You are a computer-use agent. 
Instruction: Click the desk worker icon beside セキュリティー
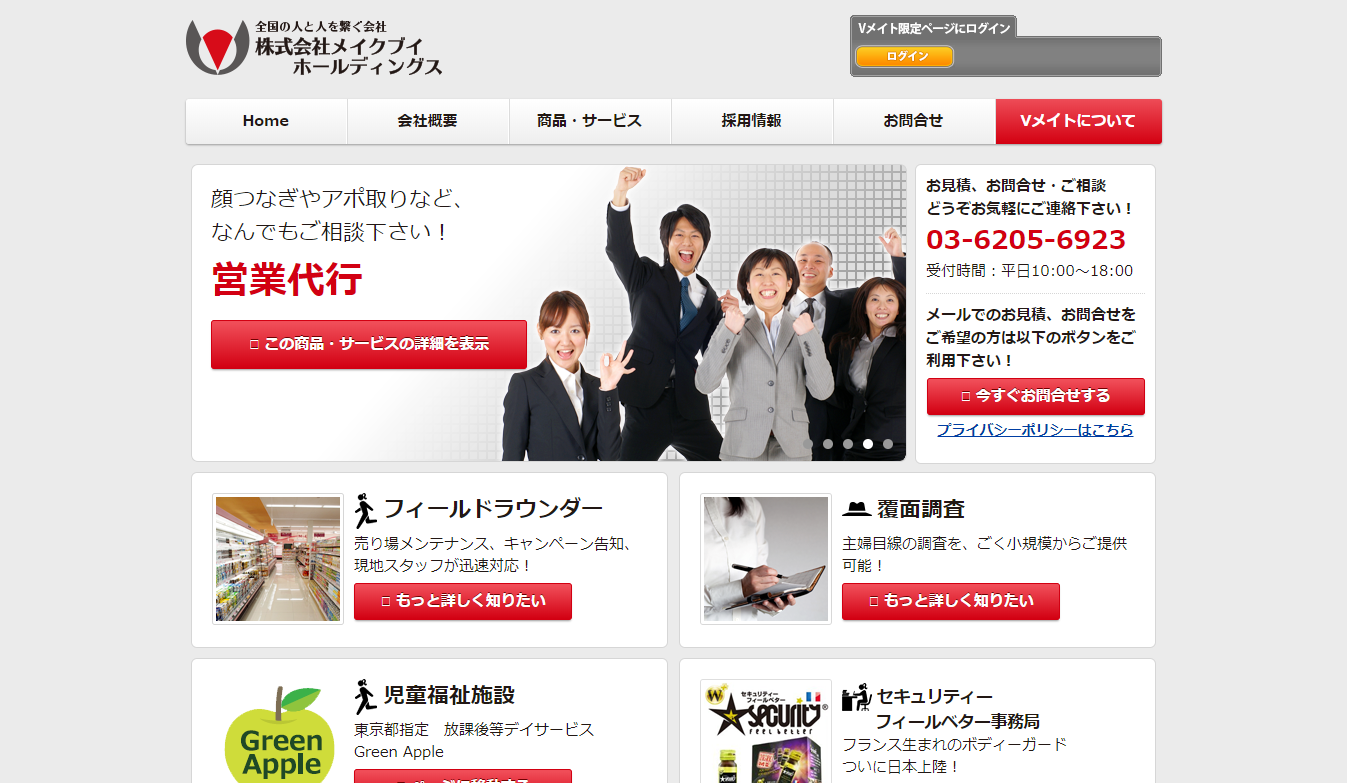(x=856, y=697)
